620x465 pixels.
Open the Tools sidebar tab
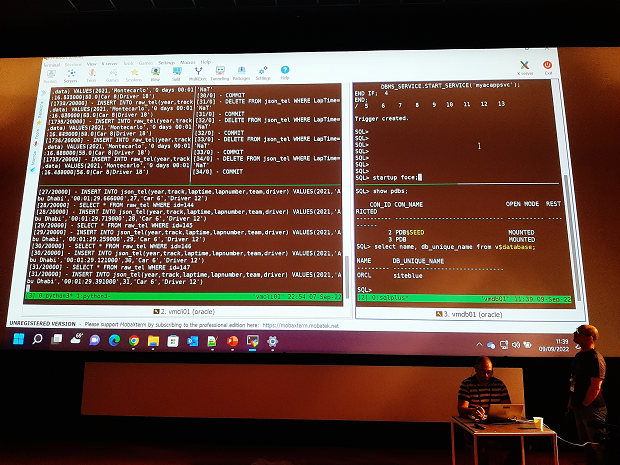[37, 137]
